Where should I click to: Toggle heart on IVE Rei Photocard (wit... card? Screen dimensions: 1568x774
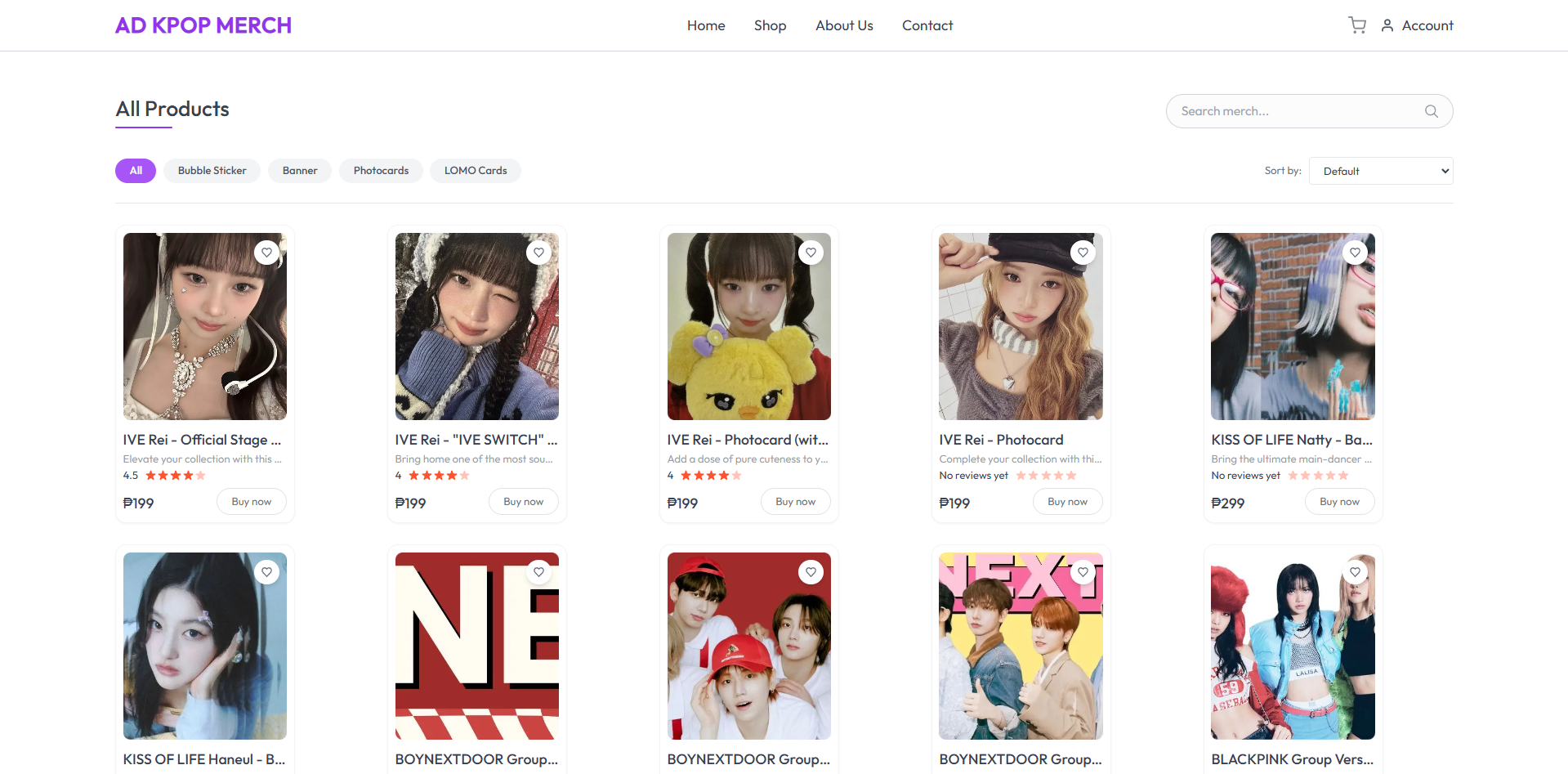click(811, 253)
